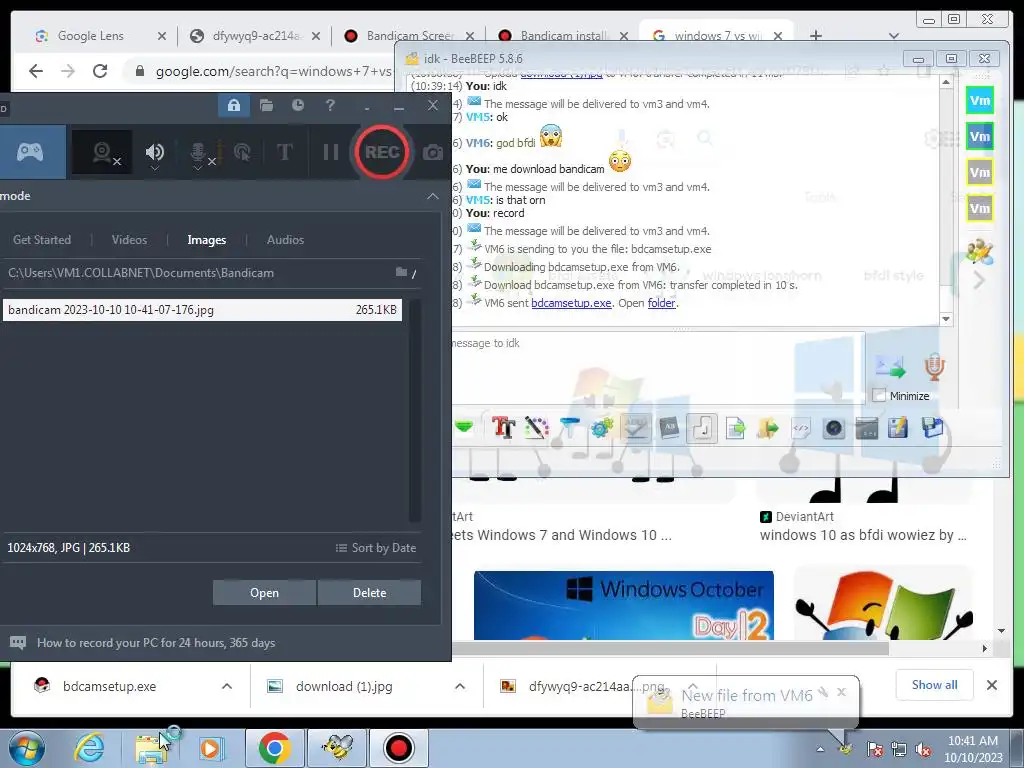Click Show all downloads button in Chrome
The height and width of the screenshot is (768, 1024).
[935, 684]
